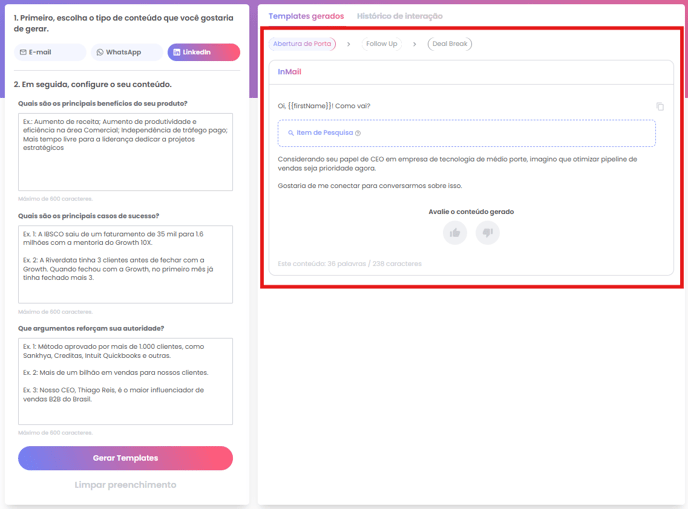Click the chevron after Abertura de Porta

(x=349, y=44)
